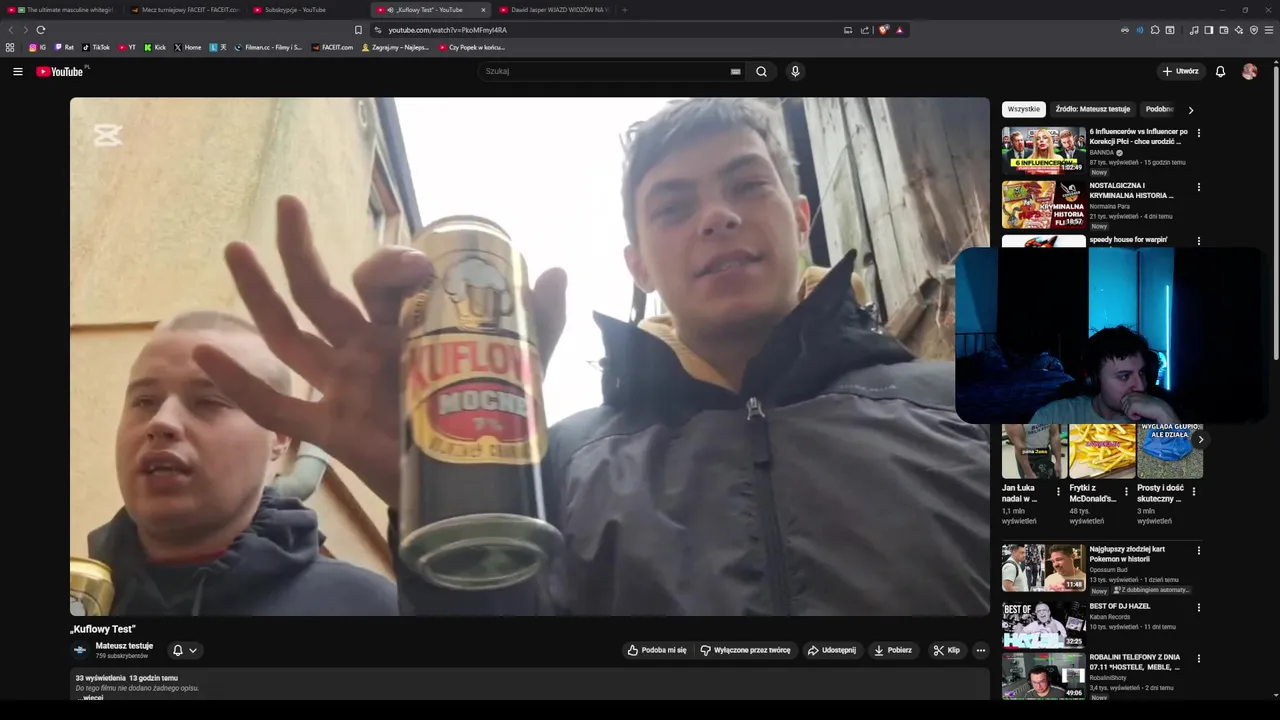Click the Pobierz download button
Image resolution: width=1280 pixels, height=720 pixels.
click(893, 650)
